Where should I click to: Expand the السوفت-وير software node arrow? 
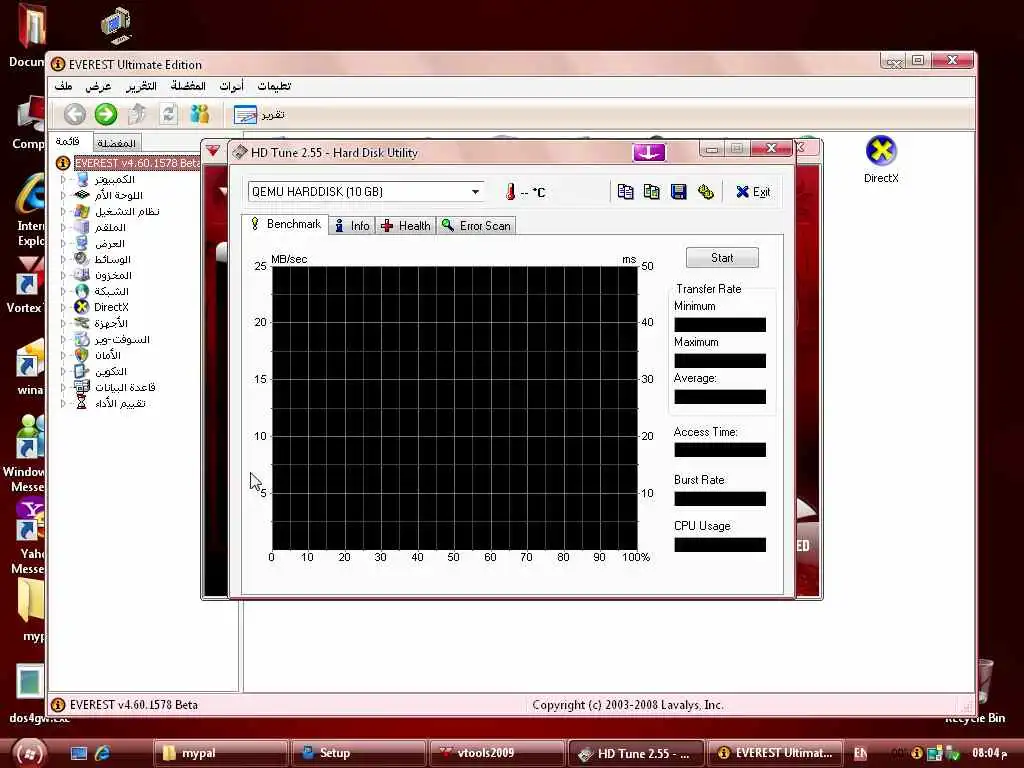[63, 339]
